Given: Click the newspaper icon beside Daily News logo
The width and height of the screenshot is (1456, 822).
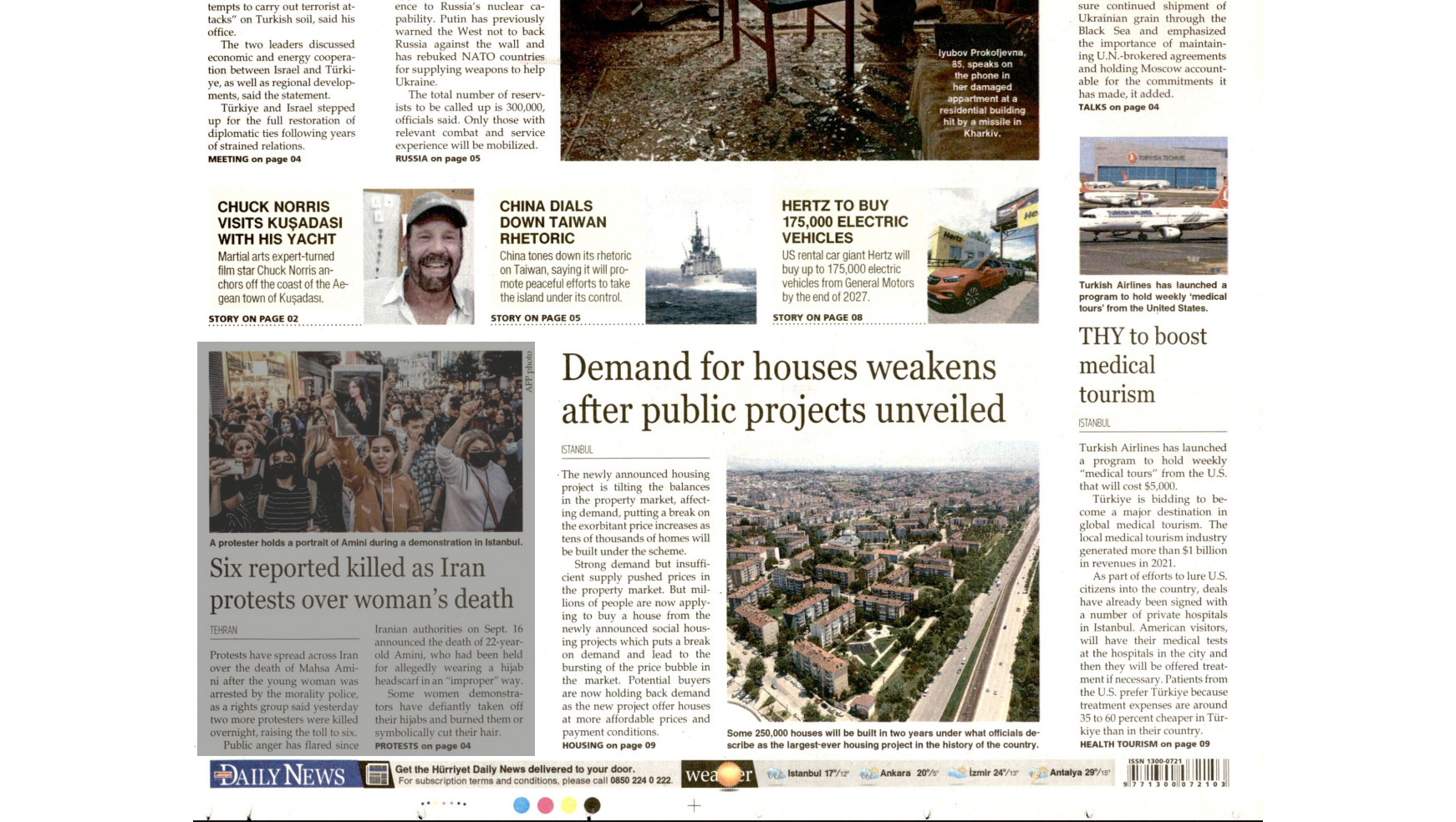Looking at the screenshot, I should click(x=378, y=775).
